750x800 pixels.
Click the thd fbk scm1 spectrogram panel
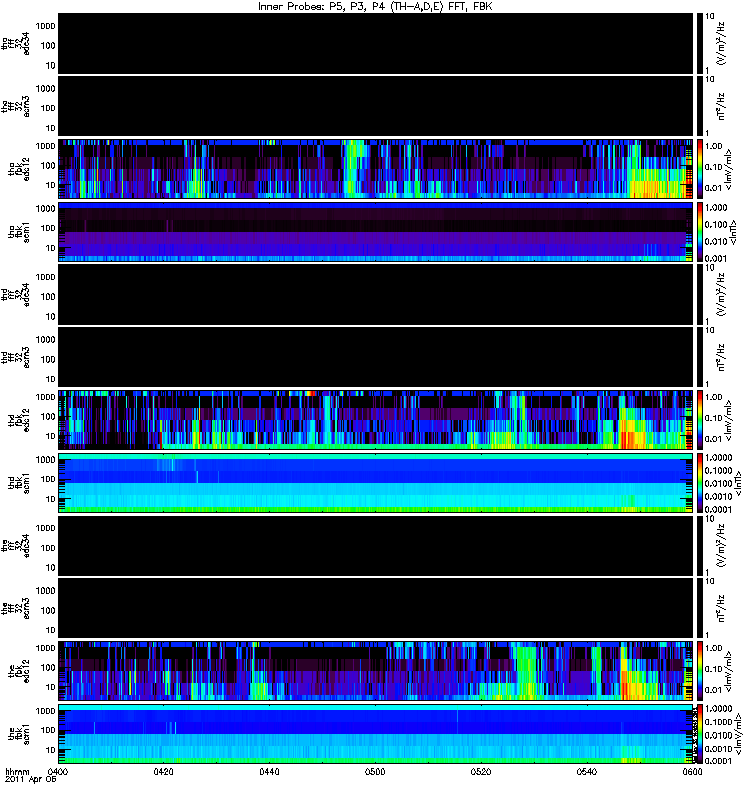tap(376, 483)
